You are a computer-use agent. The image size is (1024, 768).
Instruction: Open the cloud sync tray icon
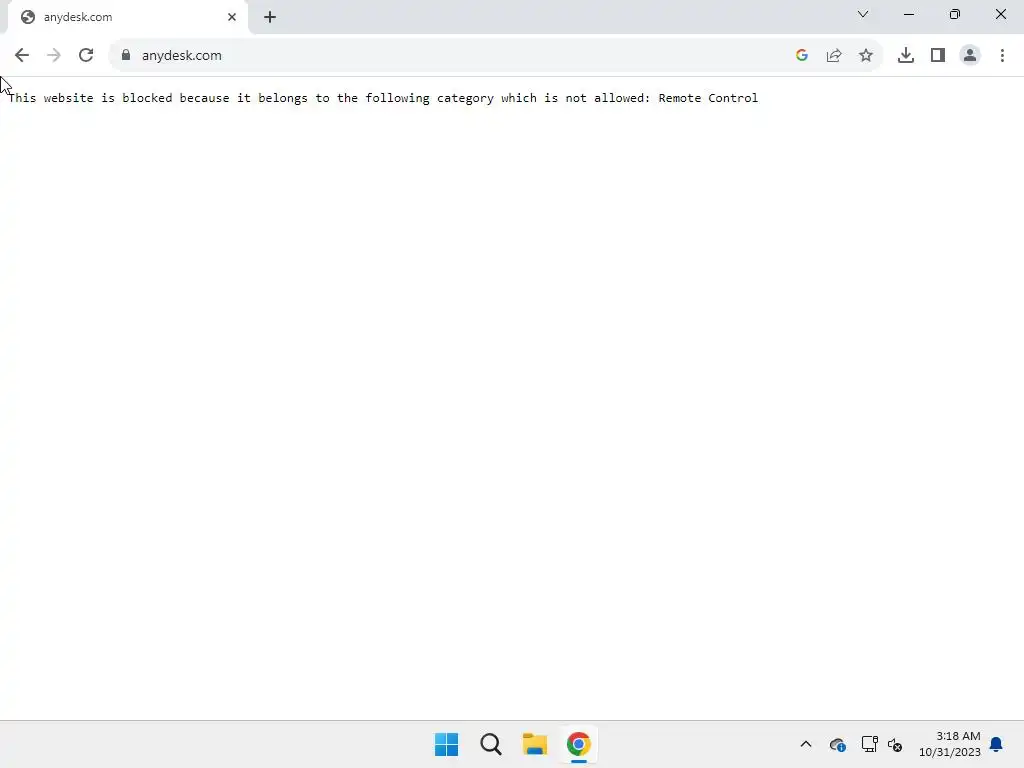(x=837, y=744)
